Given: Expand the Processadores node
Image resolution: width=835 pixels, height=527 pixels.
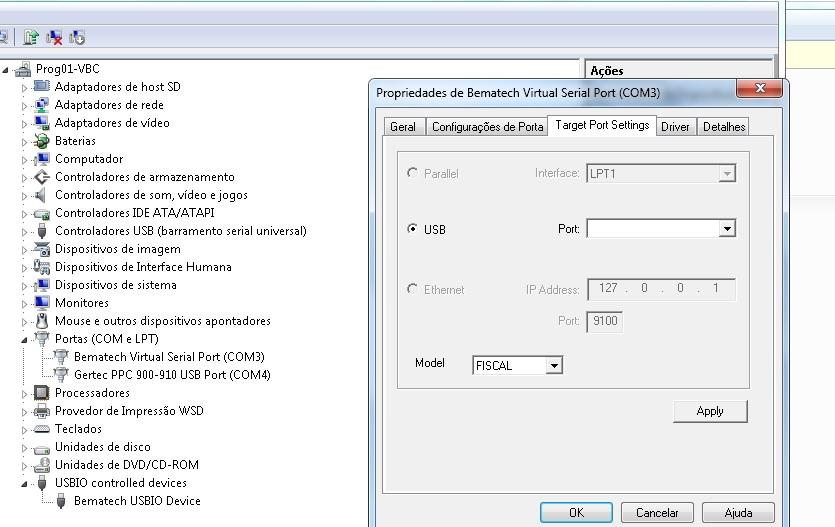Looking at the screenshot, I should click(x=24, y=394).
